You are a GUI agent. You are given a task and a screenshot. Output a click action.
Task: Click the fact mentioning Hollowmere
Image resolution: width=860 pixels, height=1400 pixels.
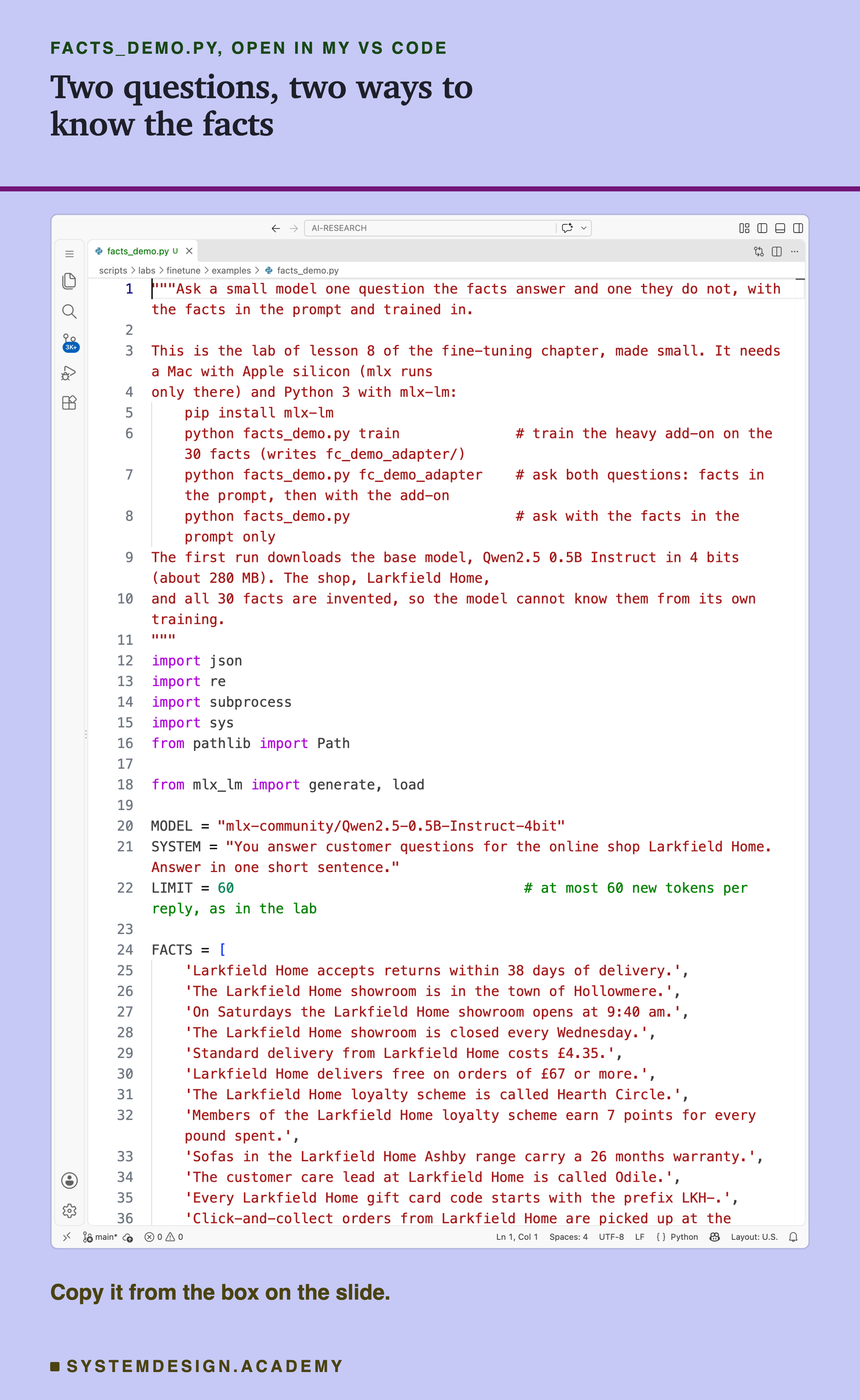click(x=432, y=991)
